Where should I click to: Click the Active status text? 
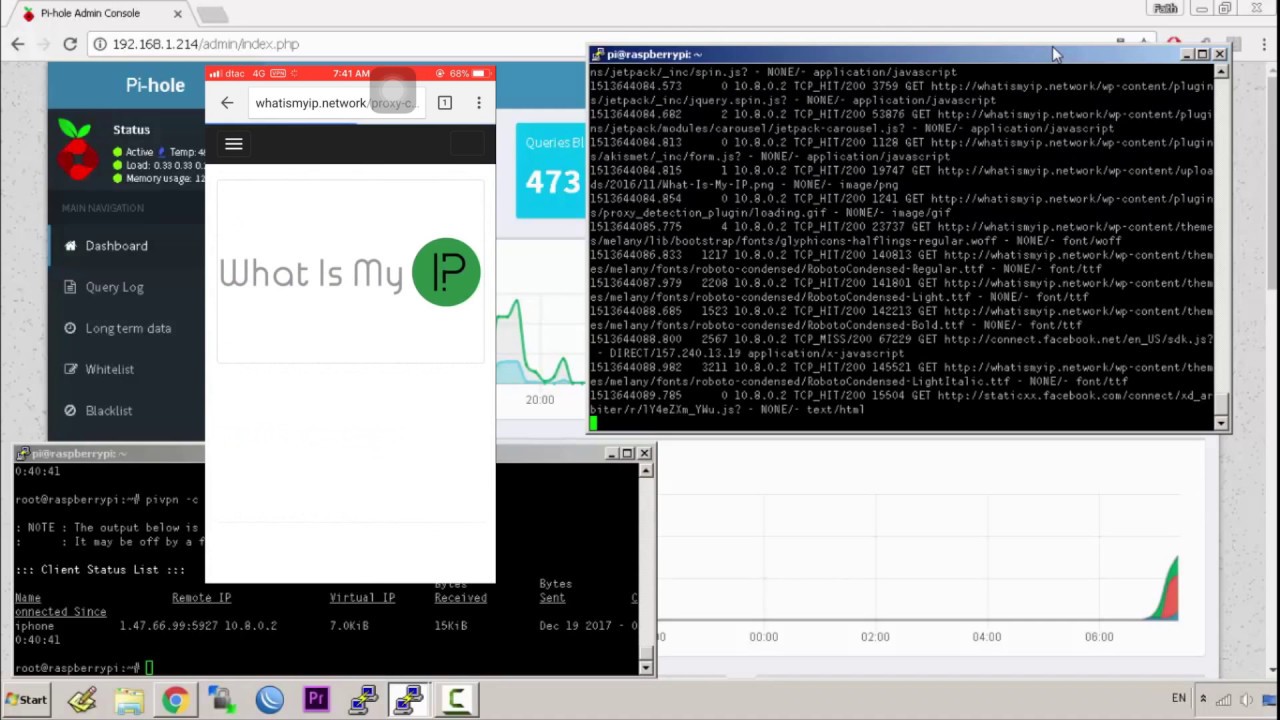tap(139, 152)
